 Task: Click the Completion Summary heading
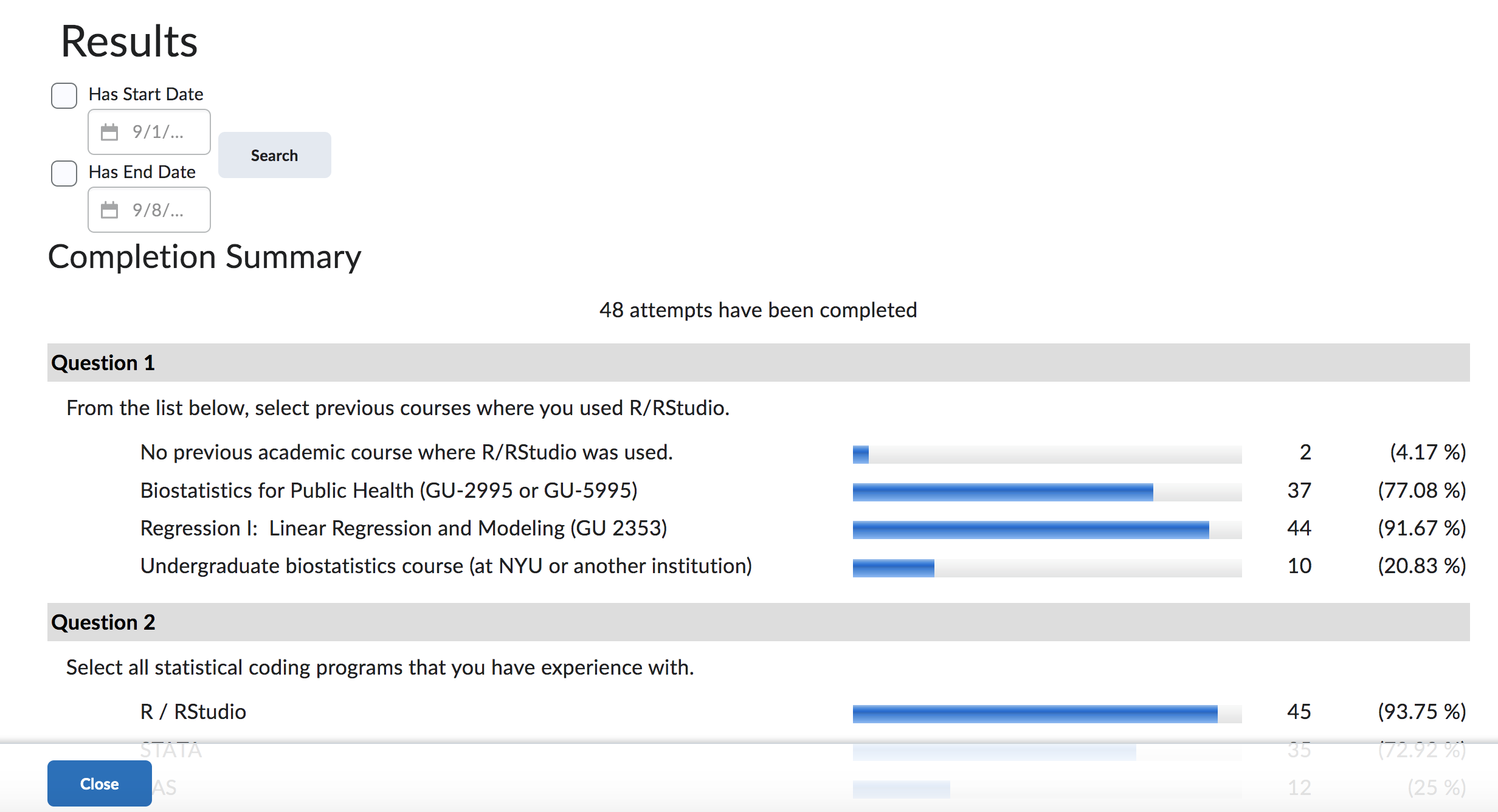[x=205, y=256]
